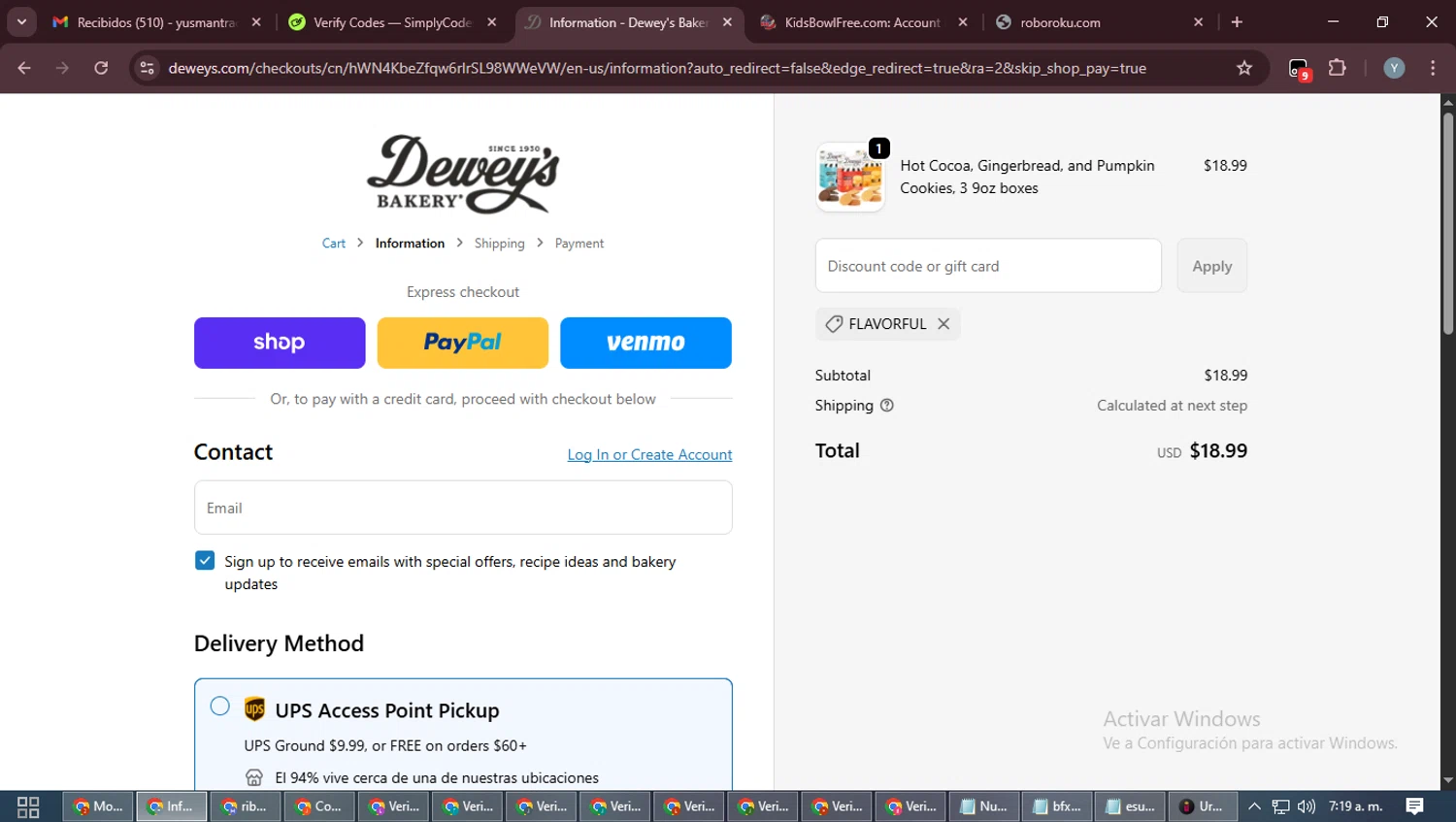
Task: Click the address bar URL
Action: point(657,68)
